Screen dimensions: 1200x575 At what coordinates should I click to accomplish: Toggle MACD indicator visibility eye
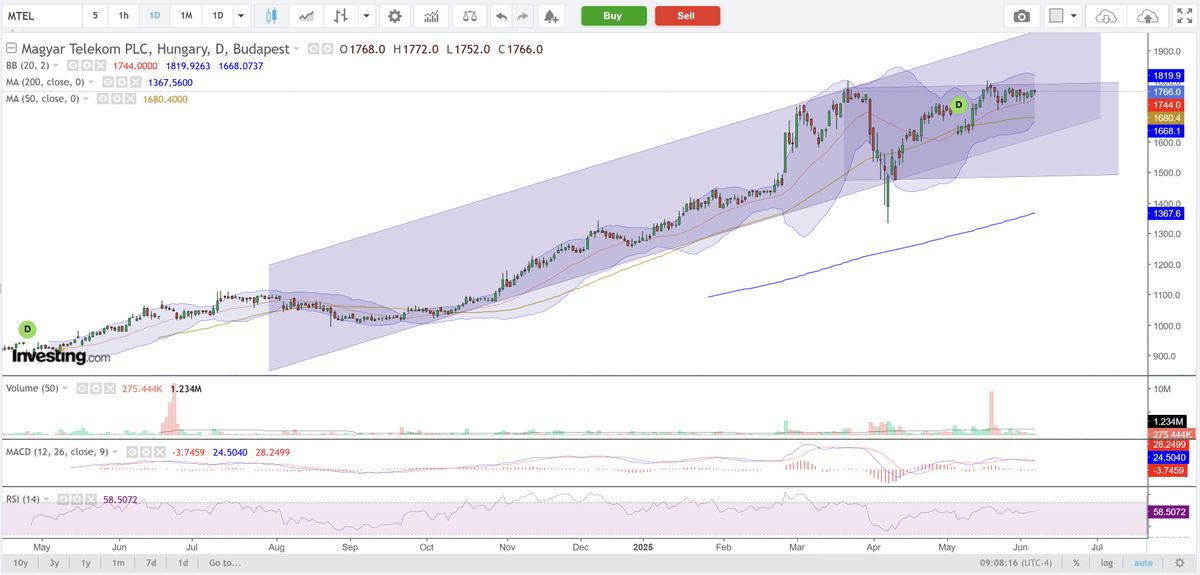(132, 452)
